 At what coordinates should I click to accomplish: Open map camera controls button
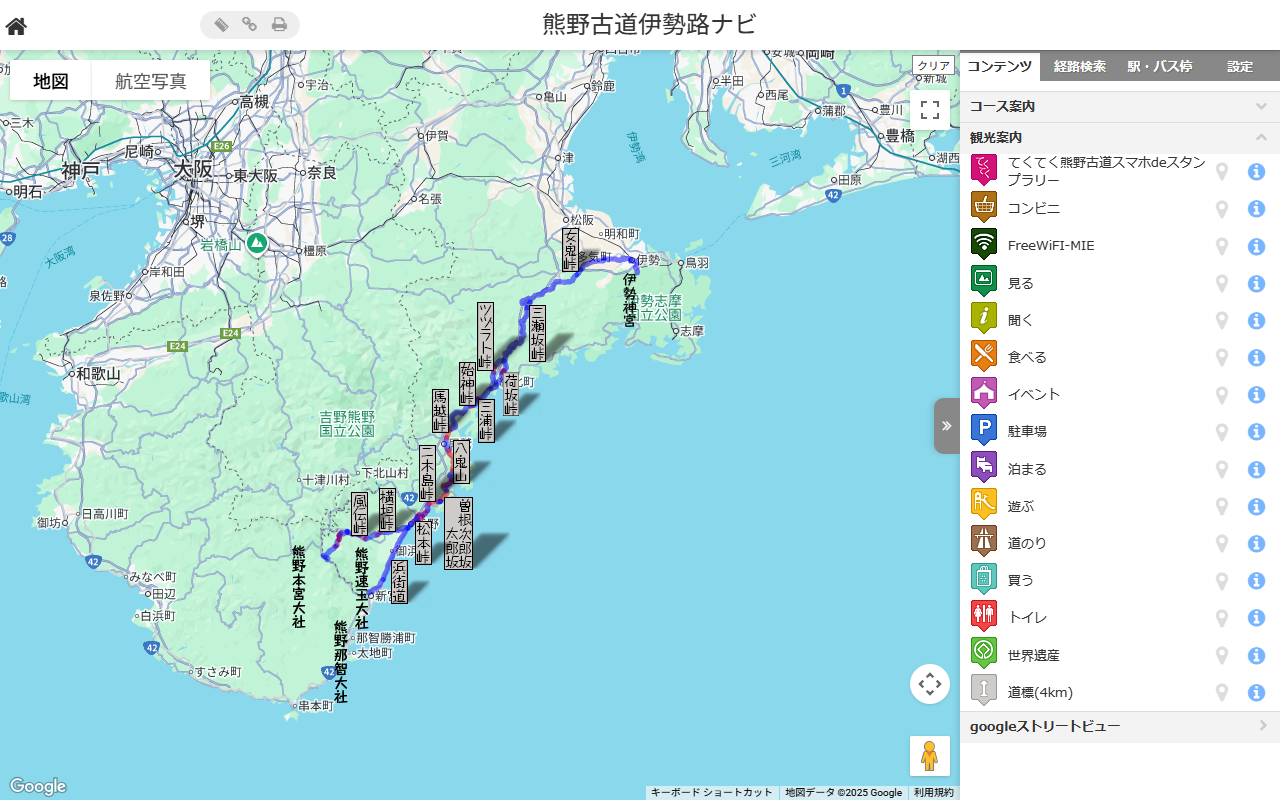click(930, 684)
